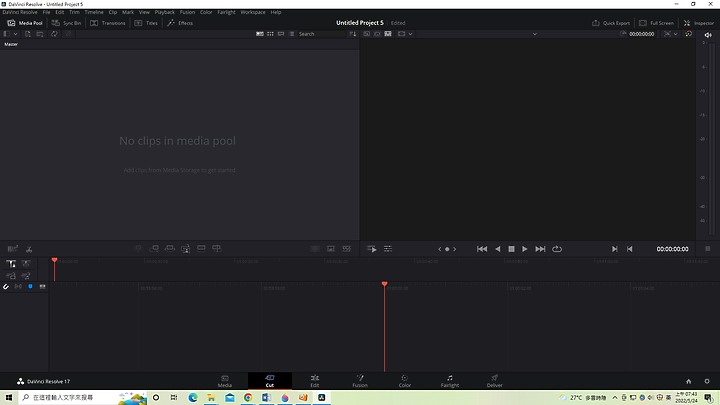Open the File menu
The image size is (720, 405).
click(x=46, y=12)
